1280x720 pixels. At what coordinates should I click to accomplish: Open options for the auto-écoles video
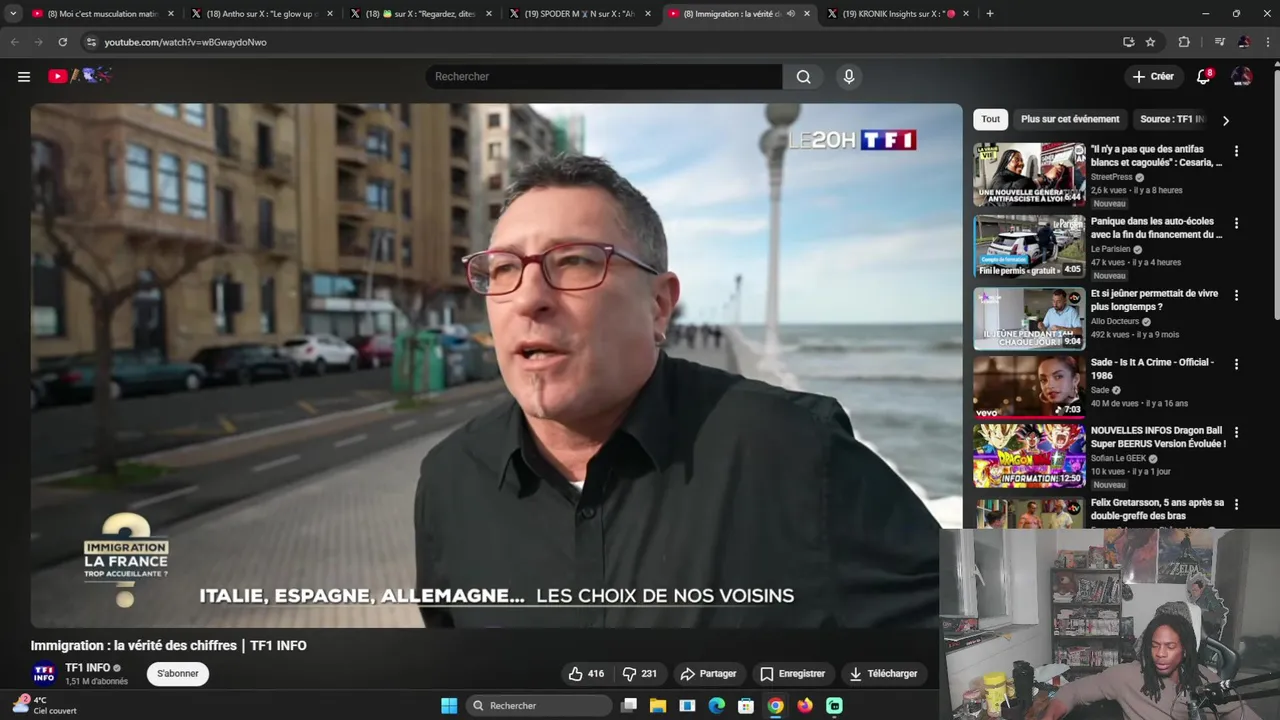point(1236,223)
